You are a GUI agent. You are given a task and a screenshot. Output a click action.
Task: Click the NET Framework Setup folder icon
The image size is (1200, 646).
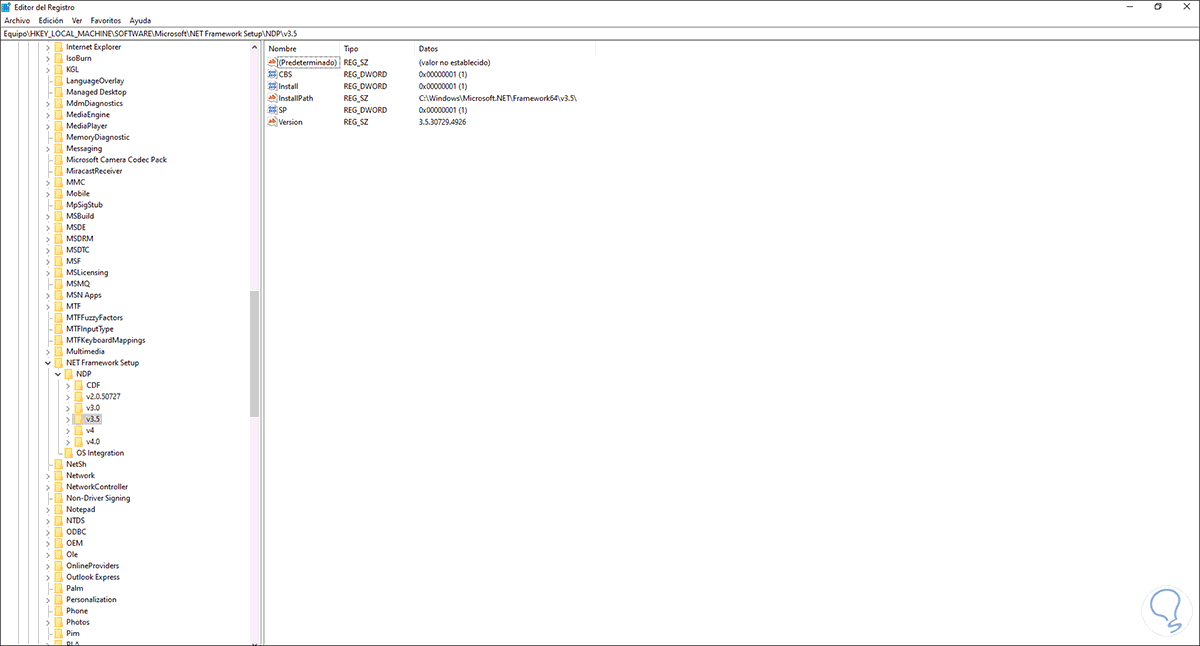[58, 363]
